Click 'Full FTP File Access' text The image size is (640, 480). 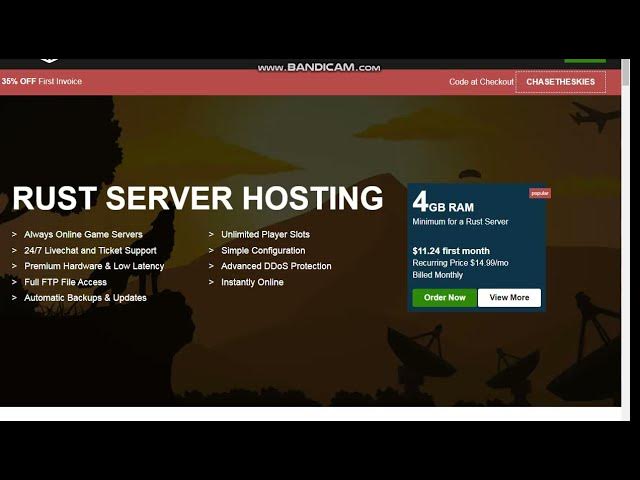[65, 282]
